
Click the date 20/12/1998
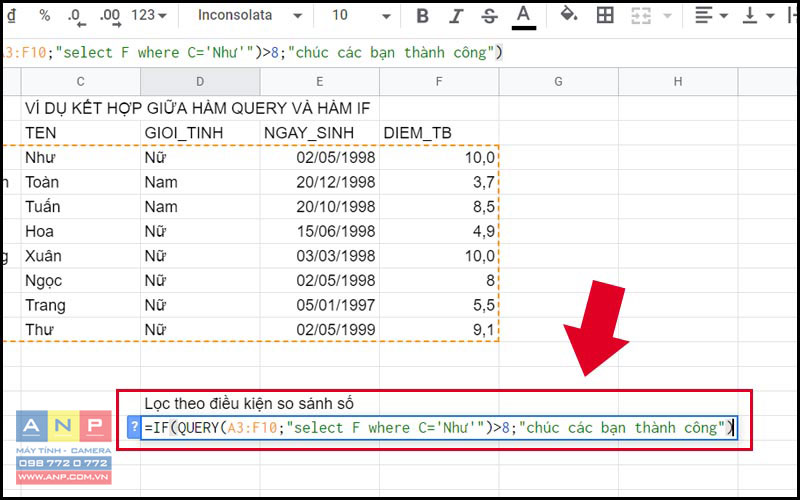pos(319,182)
